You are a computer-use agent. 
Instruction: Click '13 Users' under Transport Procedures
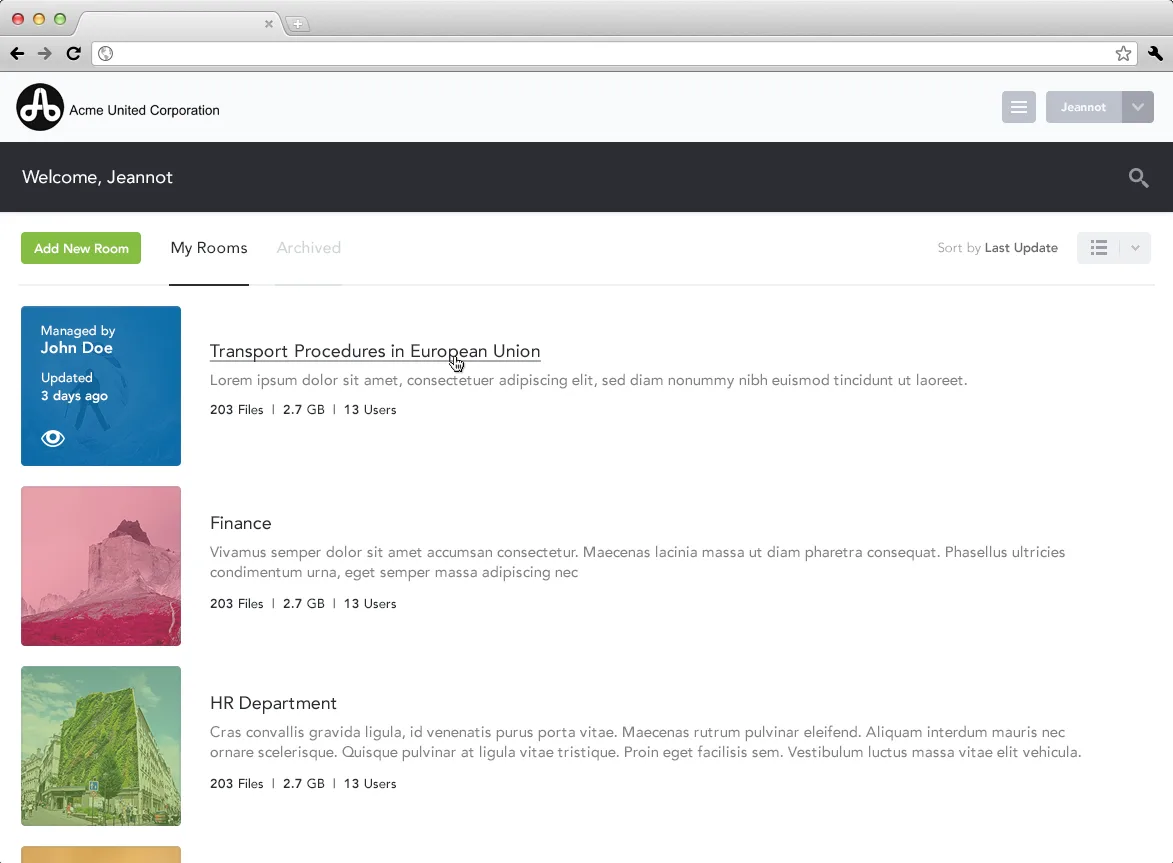click(x=370, y=410)
